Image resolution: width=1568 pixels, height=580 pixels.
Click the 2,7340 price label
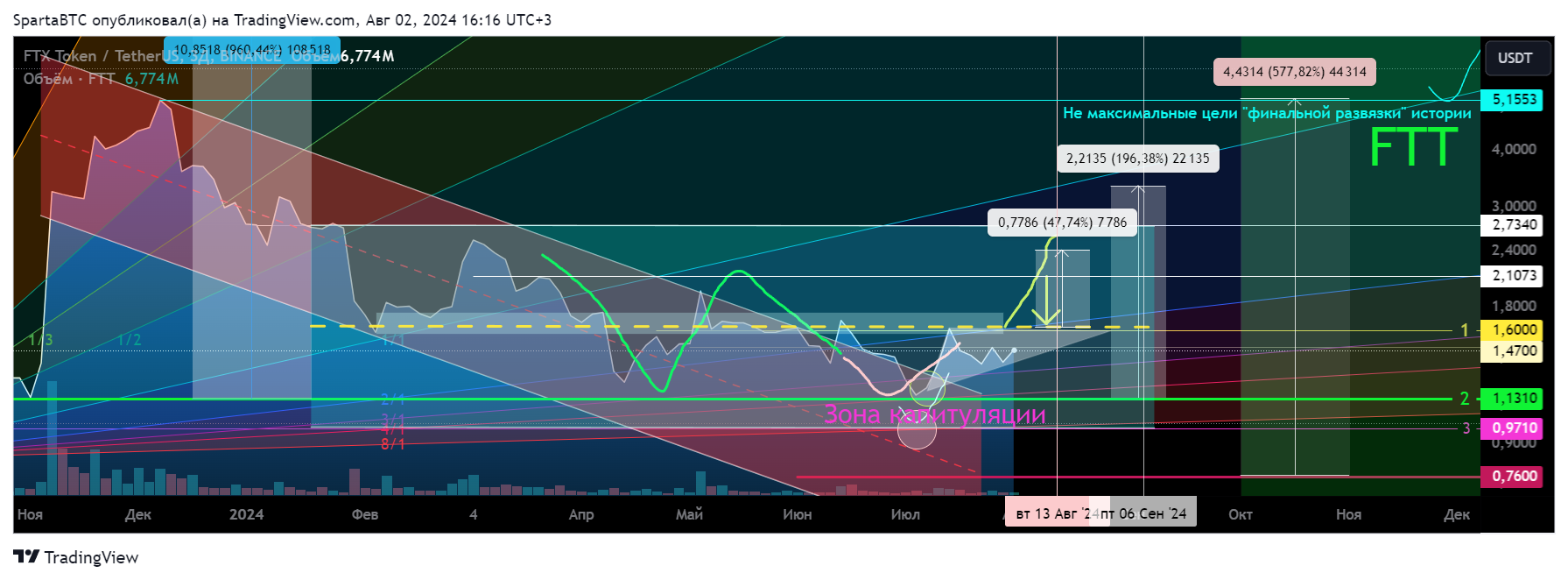[x=1510, y=225]
